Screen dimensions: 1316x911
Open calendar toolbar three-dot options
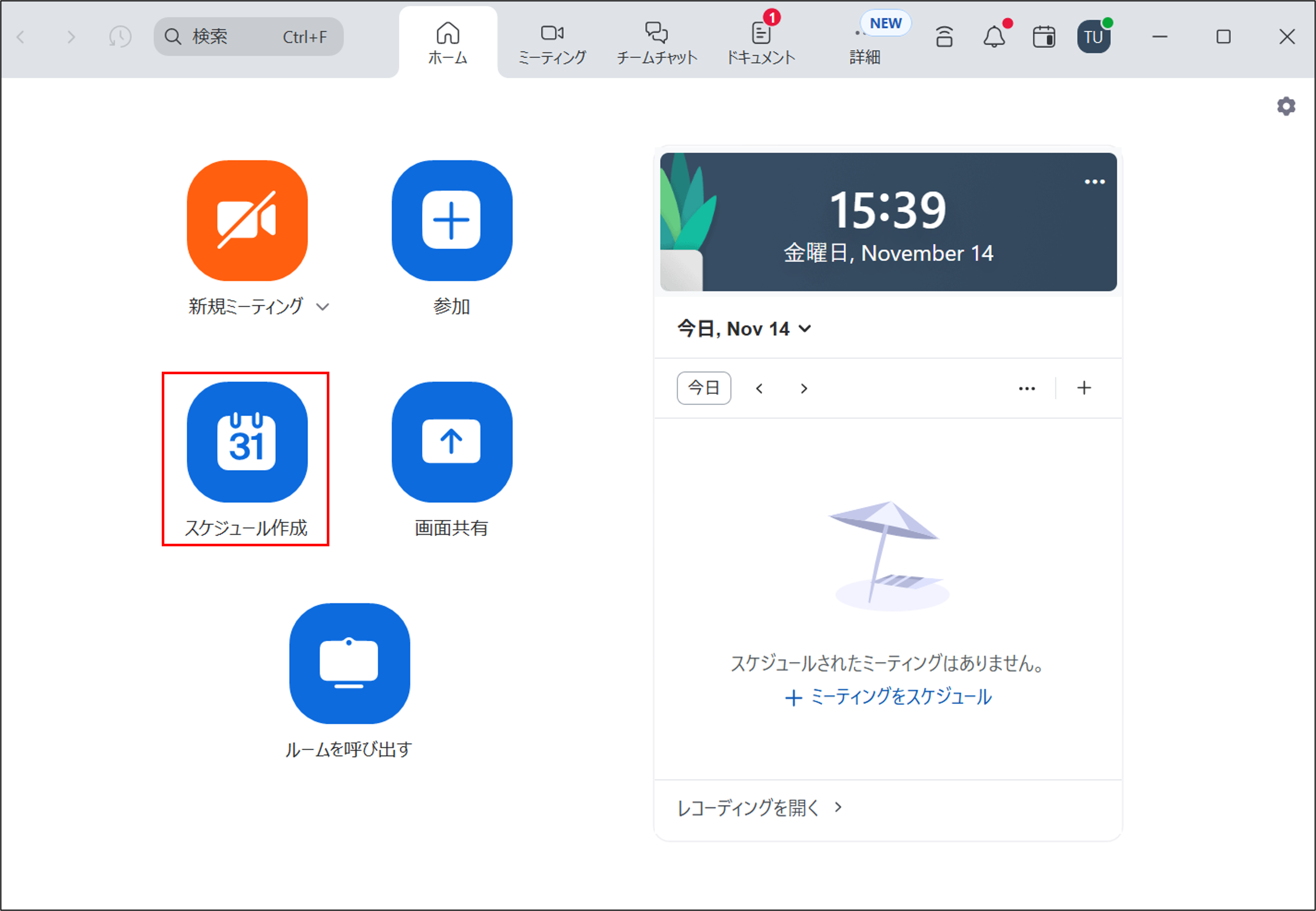click(x=1027, y=389)
